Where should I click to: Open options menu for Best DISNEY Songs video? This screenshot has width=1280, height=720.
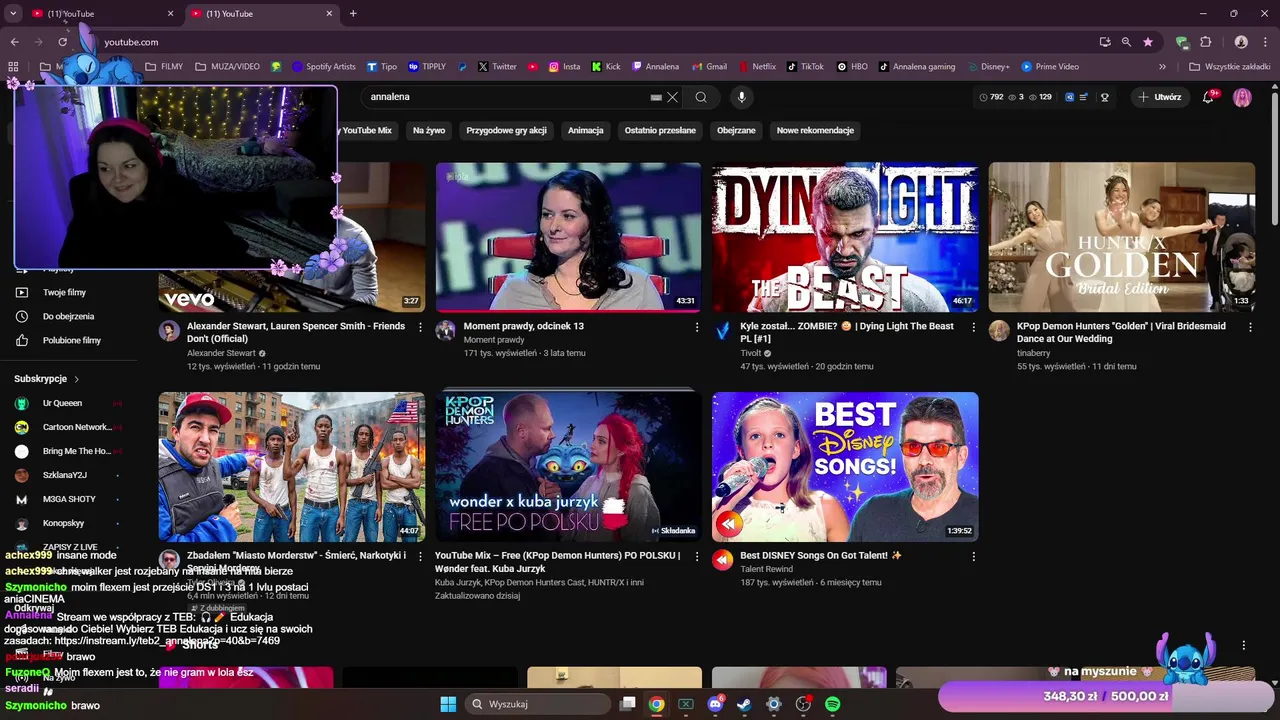(x=973, y=556)
